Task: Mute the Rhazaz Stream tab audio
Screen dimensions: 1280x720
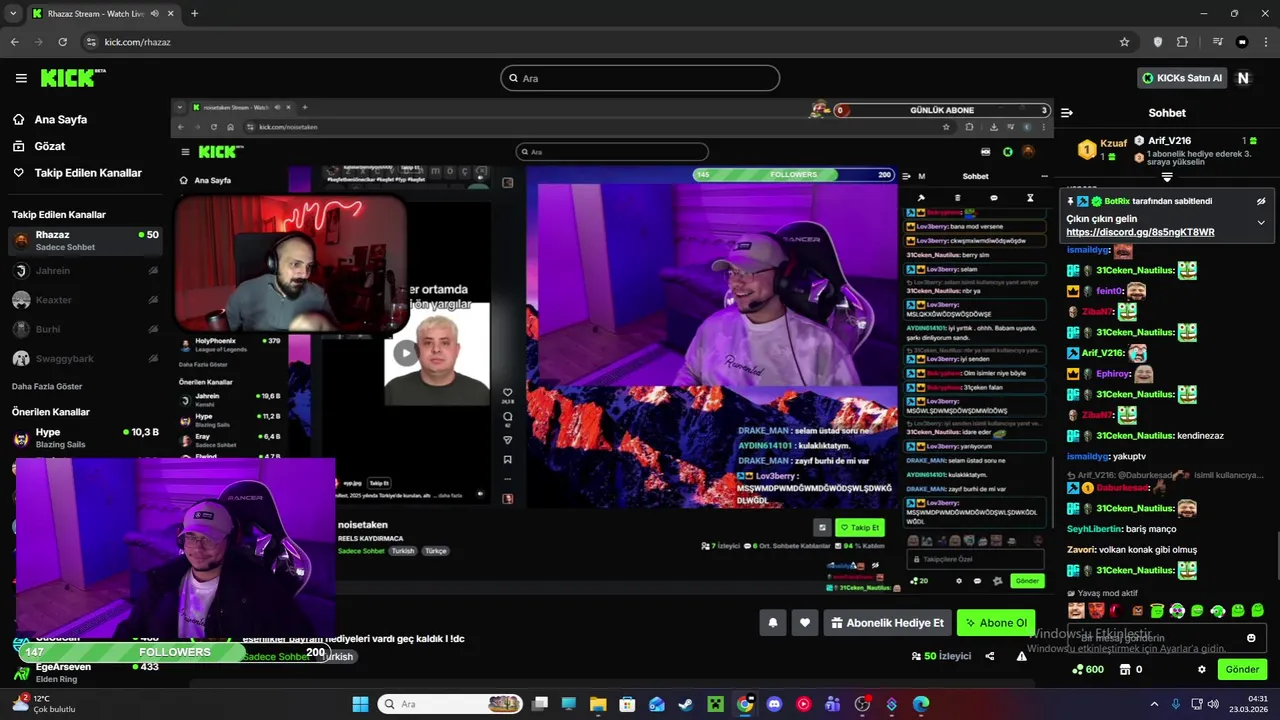Action: click(x=155, y=14)
